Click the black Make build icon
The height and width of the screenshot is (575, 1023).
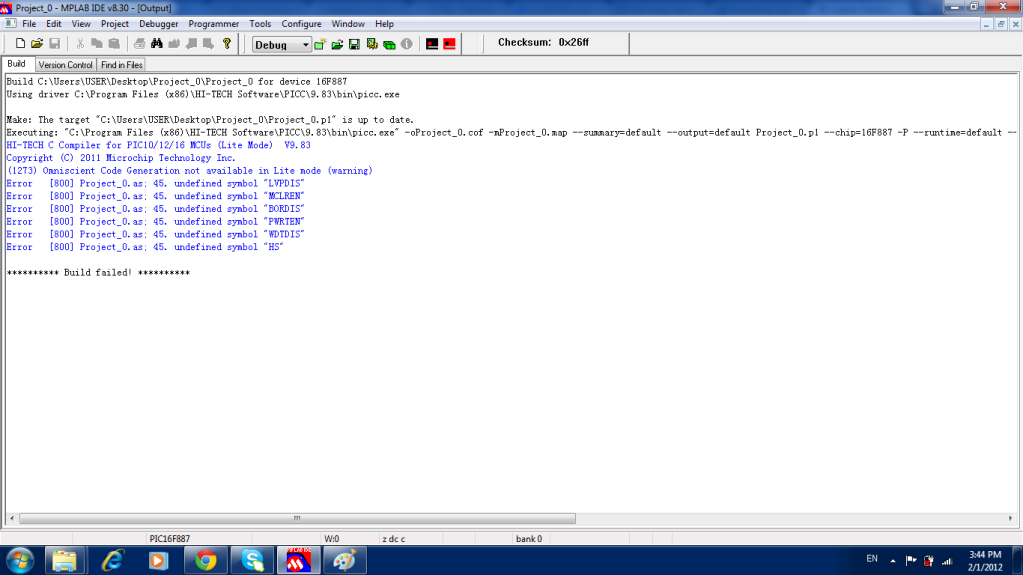[432, 44]
